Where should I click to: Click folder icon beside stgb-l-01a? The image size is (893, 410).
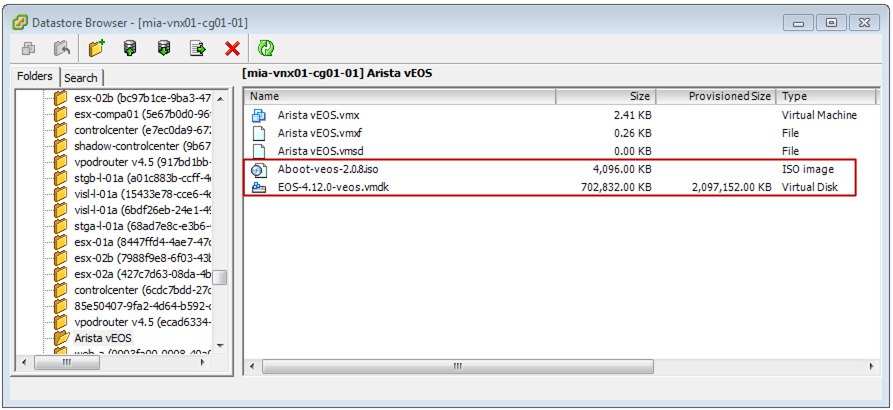(x=61, y=178)
